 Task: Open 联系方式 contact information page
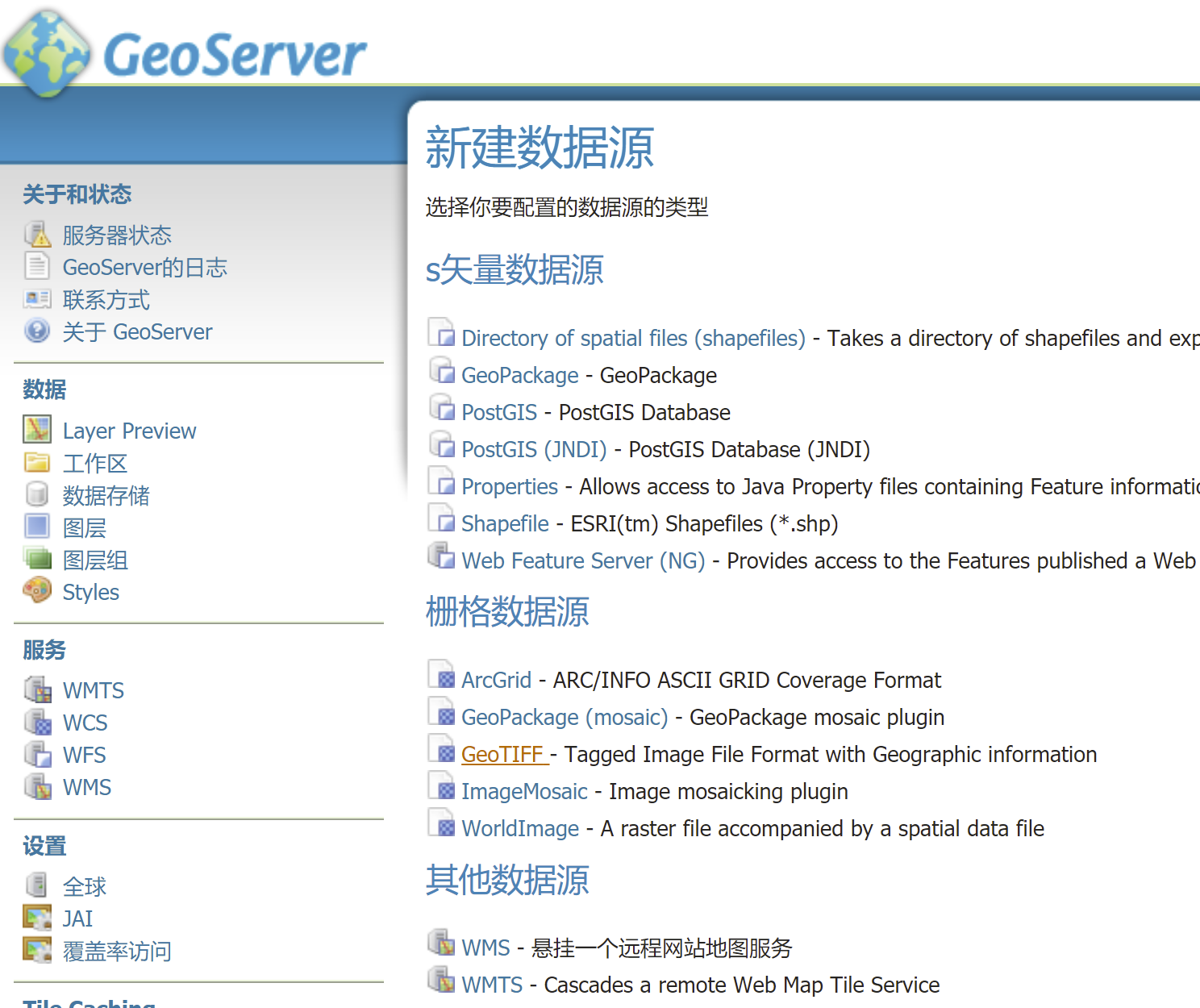[106, 300]
